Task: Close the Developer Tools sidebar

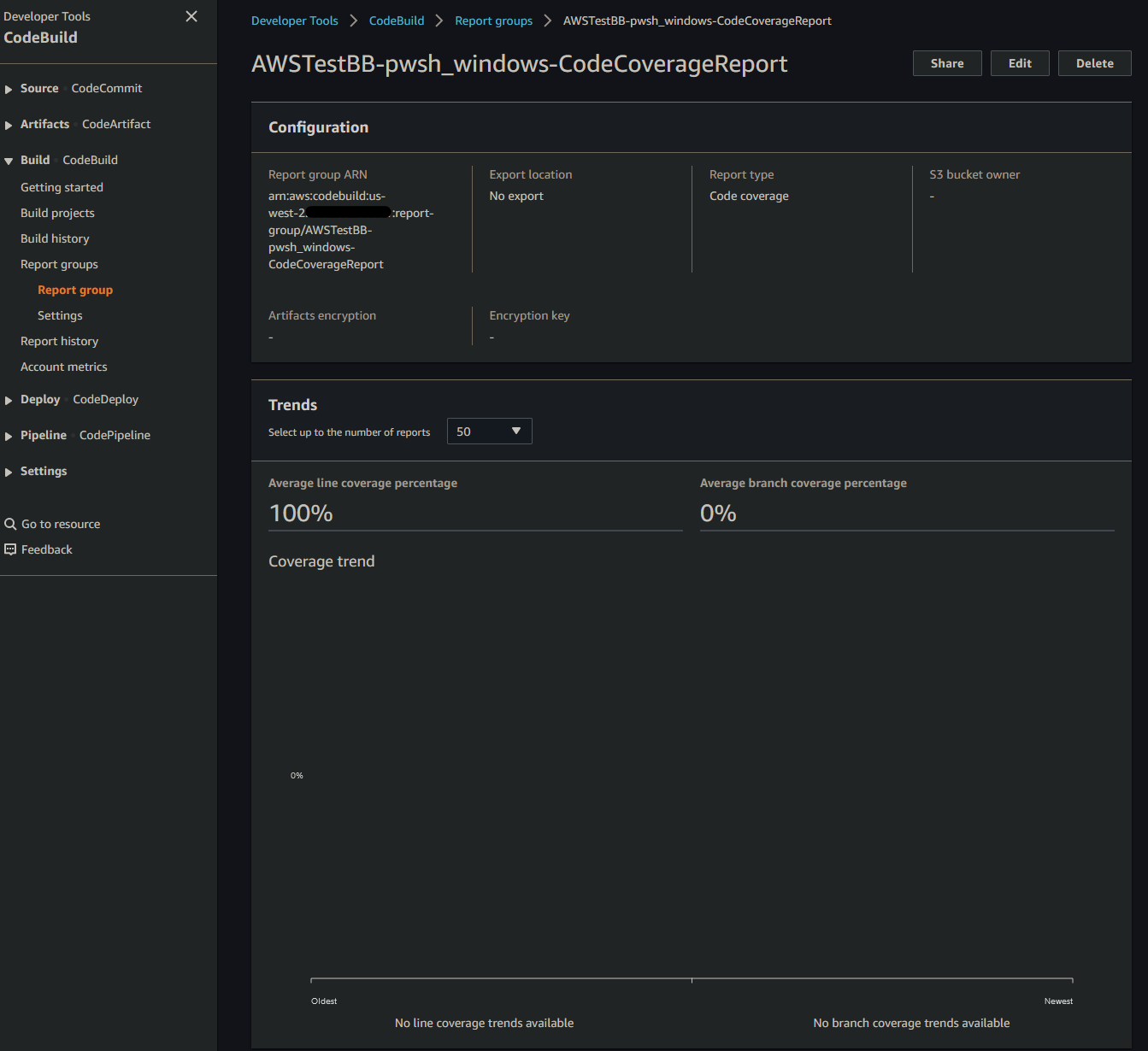Action: 191,16
